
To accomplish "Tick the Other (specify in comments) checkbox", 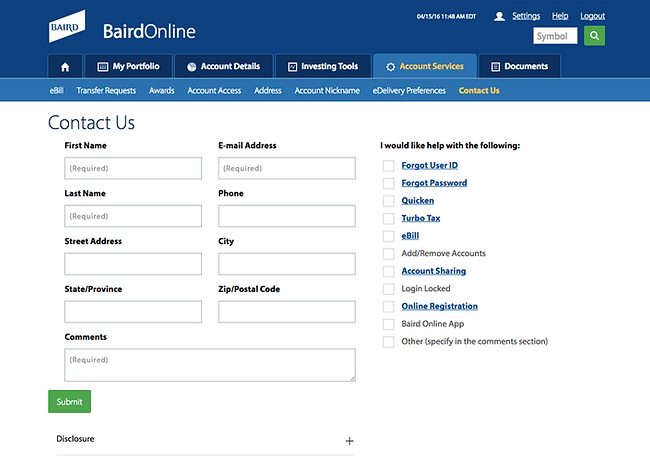I will [x=388, y=342].
